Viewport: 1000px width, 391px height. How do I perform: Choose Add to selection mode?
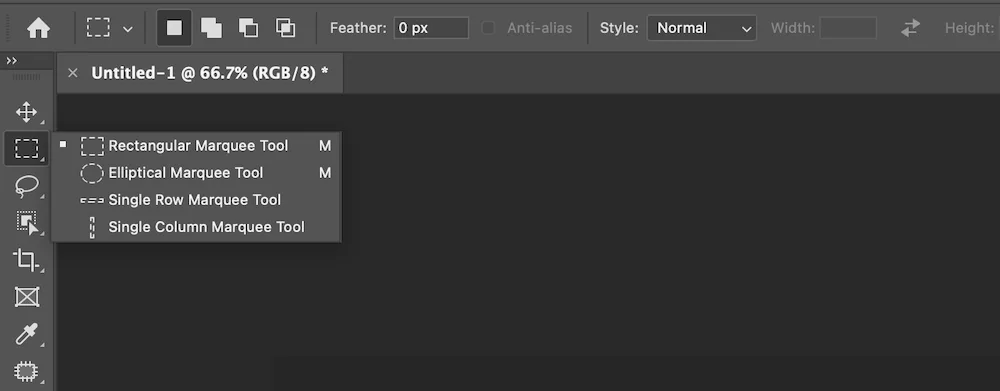pyautogui.click(x=211, y=28)
